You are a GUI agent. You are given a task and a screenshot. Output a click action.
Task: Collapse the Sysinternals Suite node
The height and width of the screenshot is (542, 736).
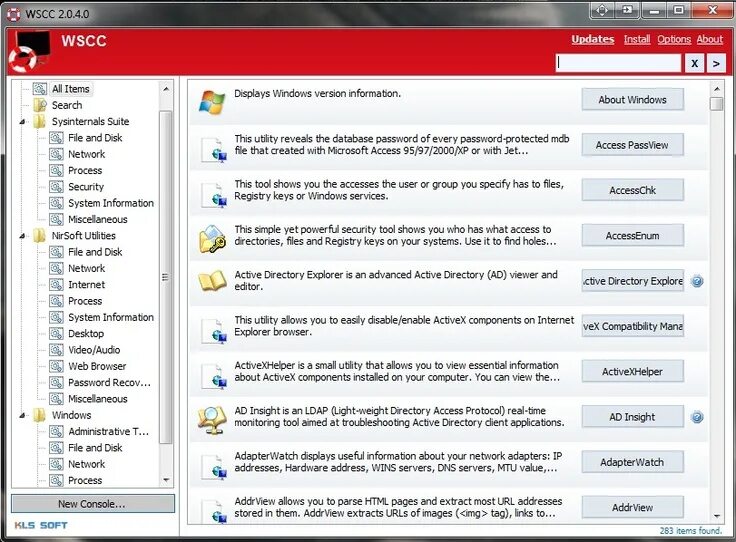click(x=22, y=122)
